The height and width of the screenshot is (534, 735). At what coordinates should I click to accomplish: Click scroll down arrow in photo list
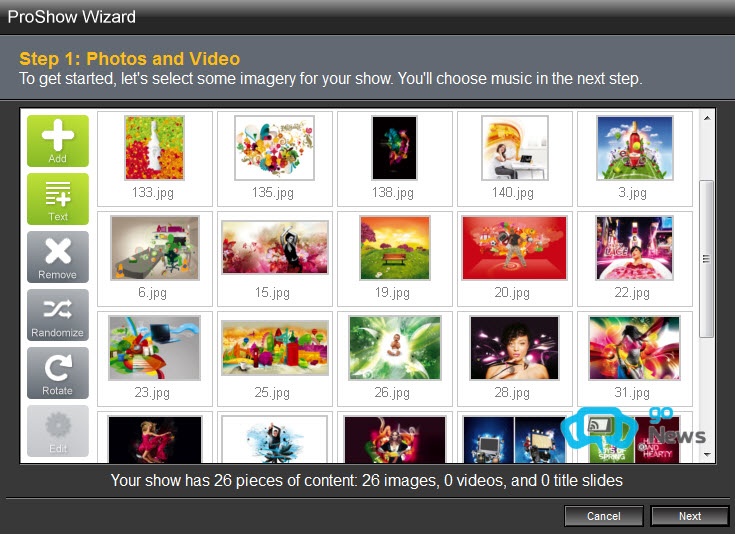(x=707, y=454)
